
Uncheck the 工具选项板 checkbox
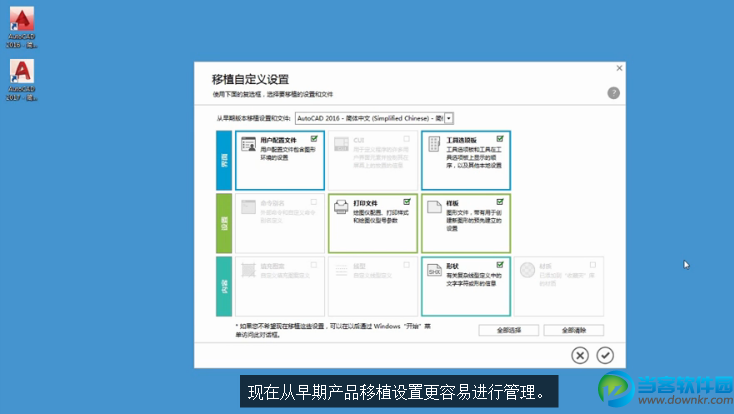[x=500, y=139]
